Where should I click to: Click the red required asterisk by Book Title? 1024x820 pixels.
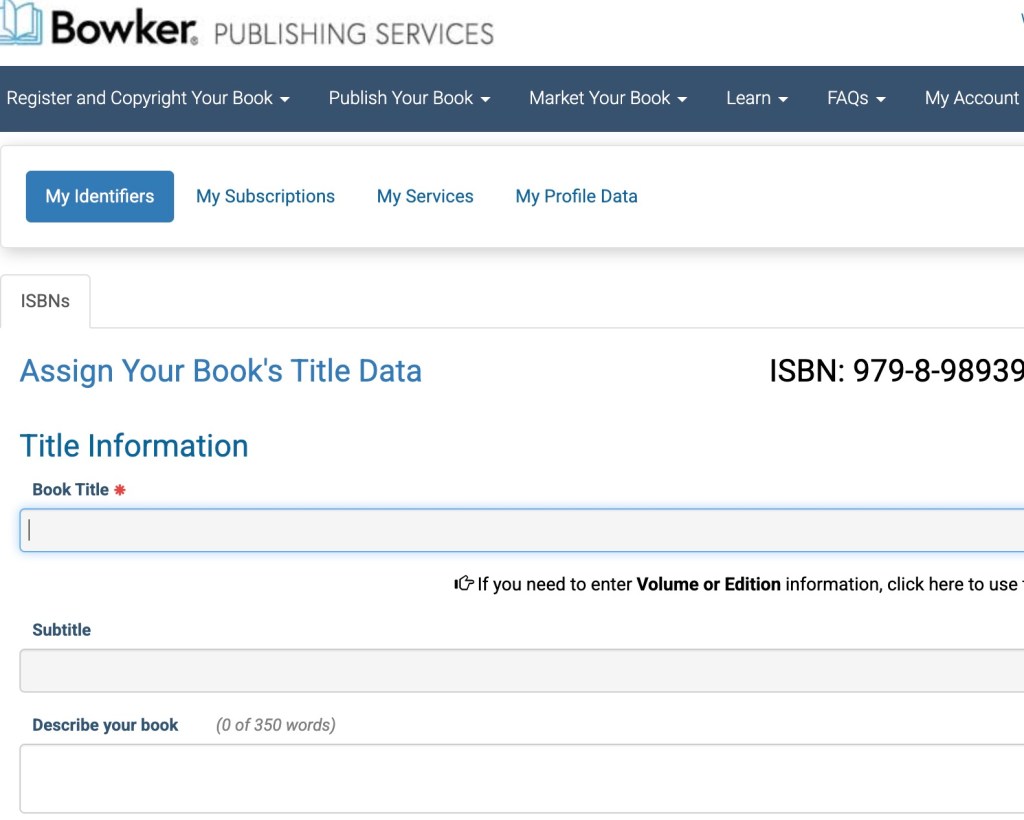pos(120,490)
